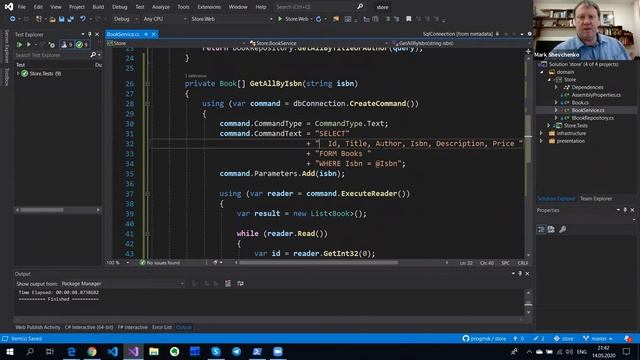This screenshot has height=360, width=640.
Task: Open Skype from the taskbar
Action: click(x=216, y=351)
